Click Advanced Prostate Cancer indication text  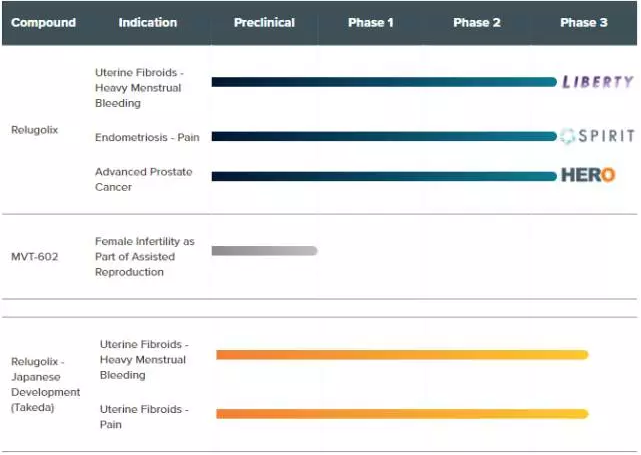pyautogui.click(x=143, y=179)
